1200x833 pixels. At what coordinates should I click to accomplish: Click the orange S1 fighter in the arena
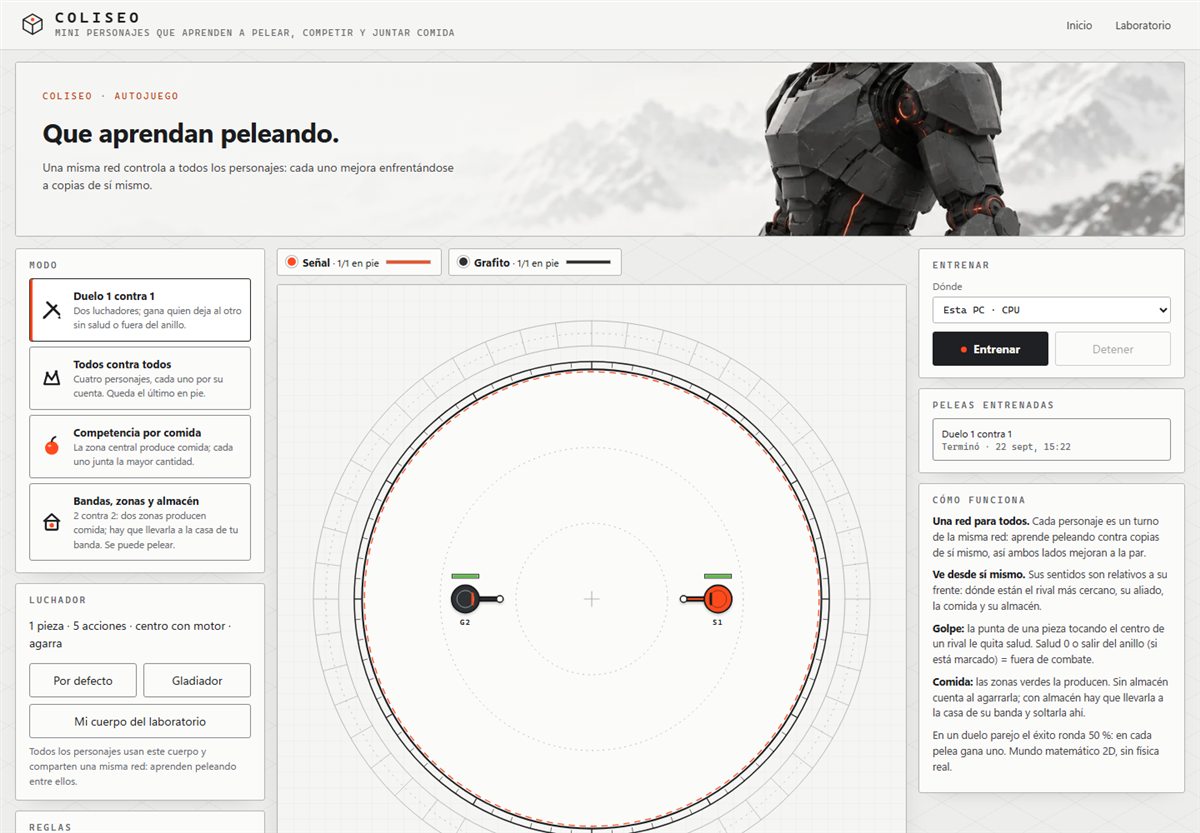[x=716, y=599]
